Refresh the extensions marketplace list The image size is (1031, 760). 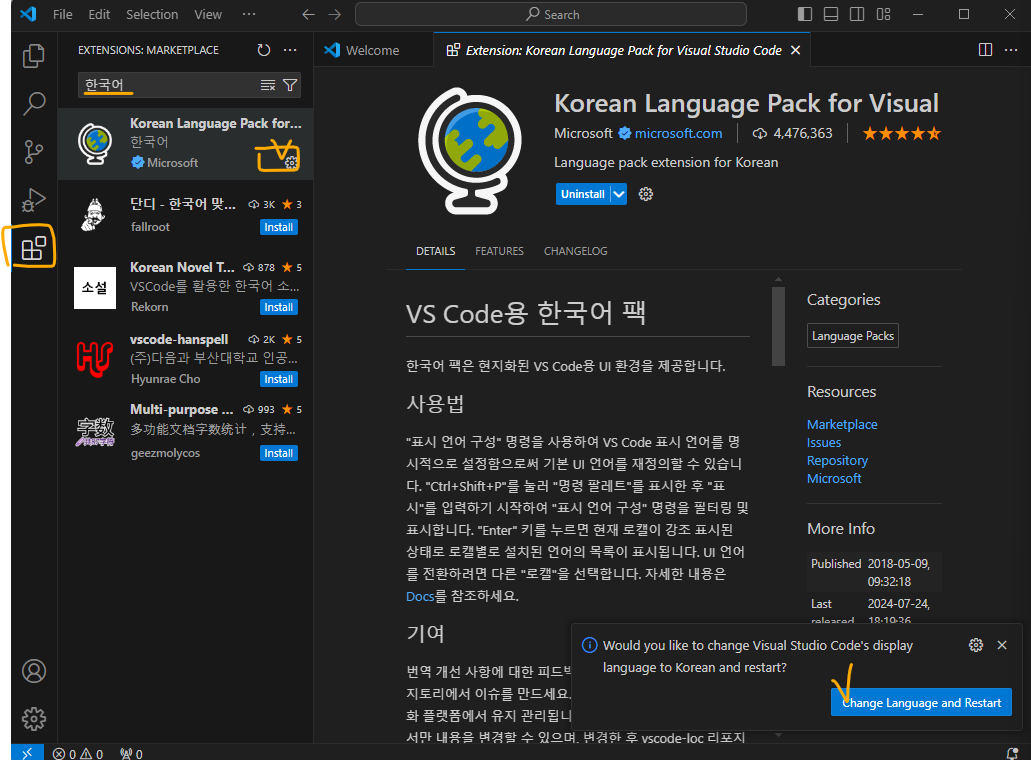264,50
